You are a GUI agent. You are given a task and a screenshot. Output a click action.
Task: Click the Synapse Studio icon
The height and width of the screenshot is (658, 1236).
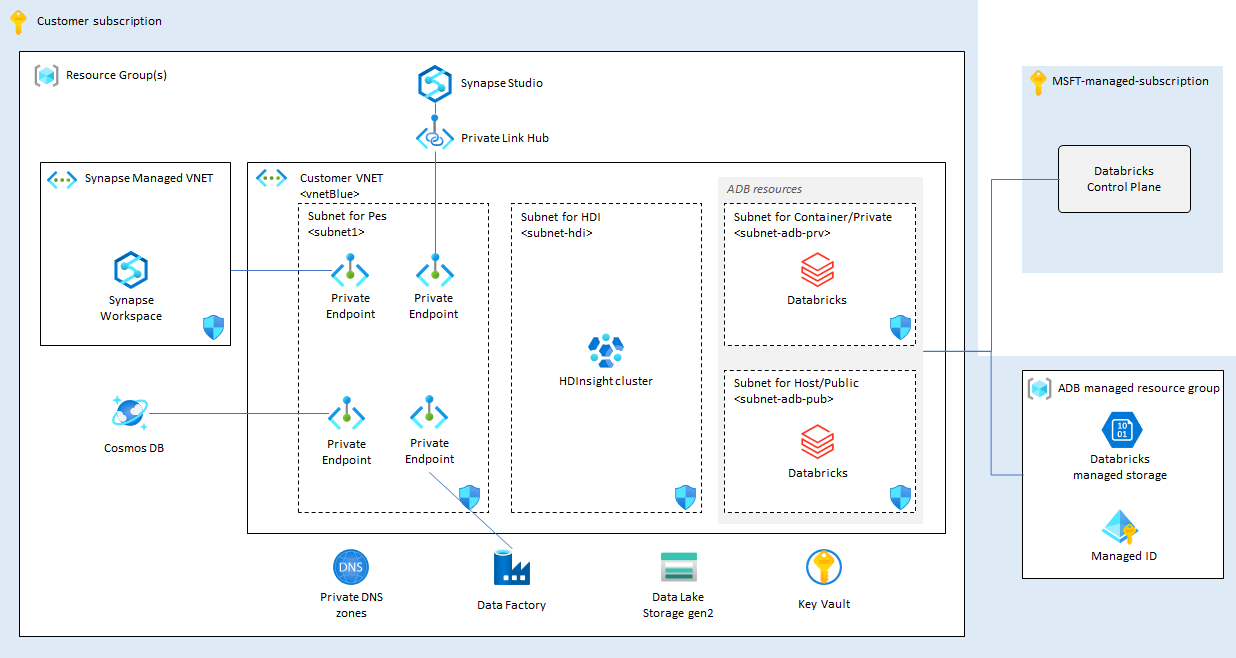click(436, 83)
